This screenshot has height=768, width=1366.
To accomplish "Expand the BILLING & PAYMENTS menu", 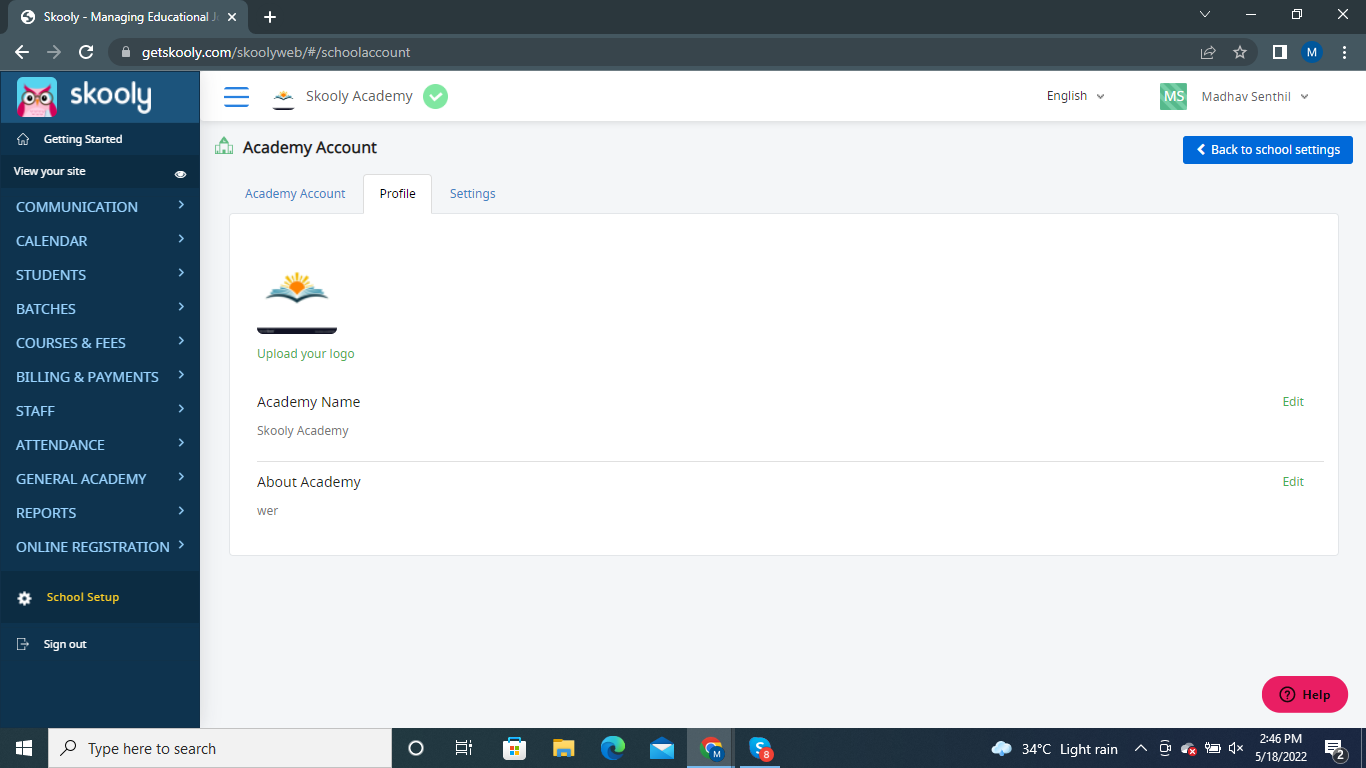I will 100,377.
